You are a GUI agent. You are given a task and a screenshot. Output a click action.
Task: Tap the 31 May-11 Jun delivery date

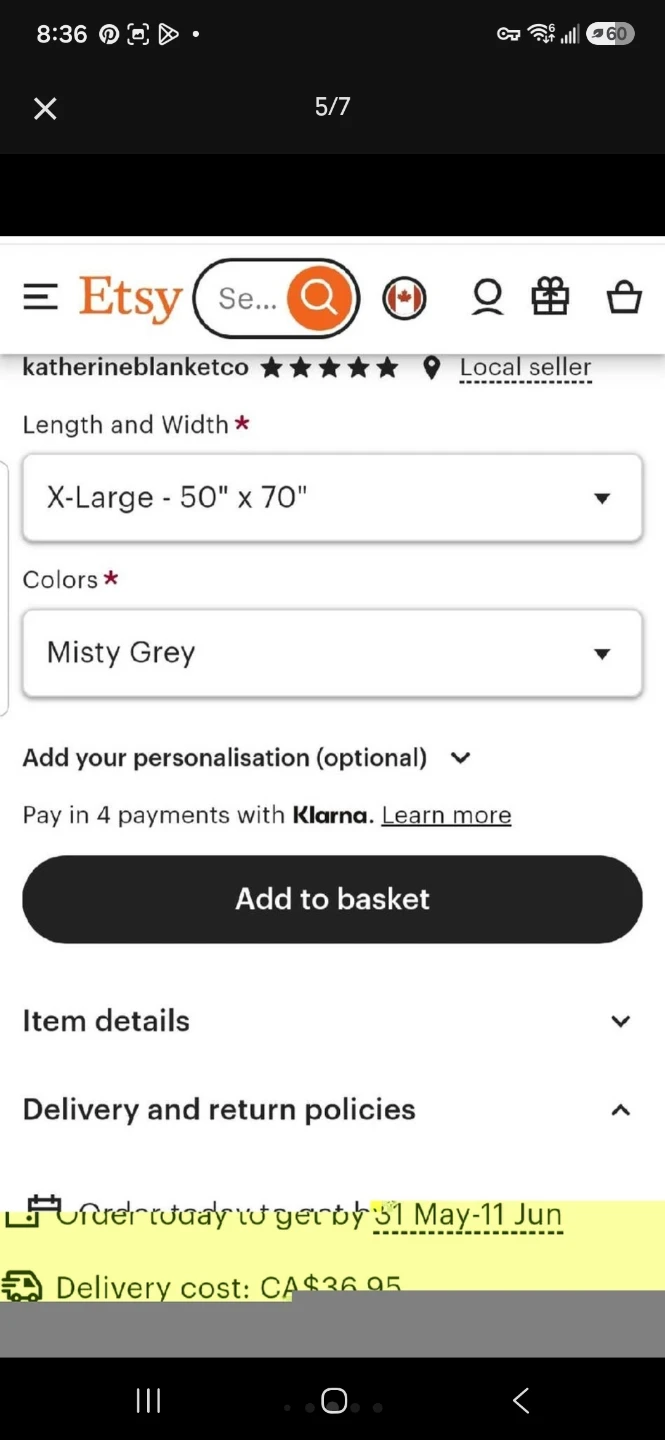[468, 1215]
